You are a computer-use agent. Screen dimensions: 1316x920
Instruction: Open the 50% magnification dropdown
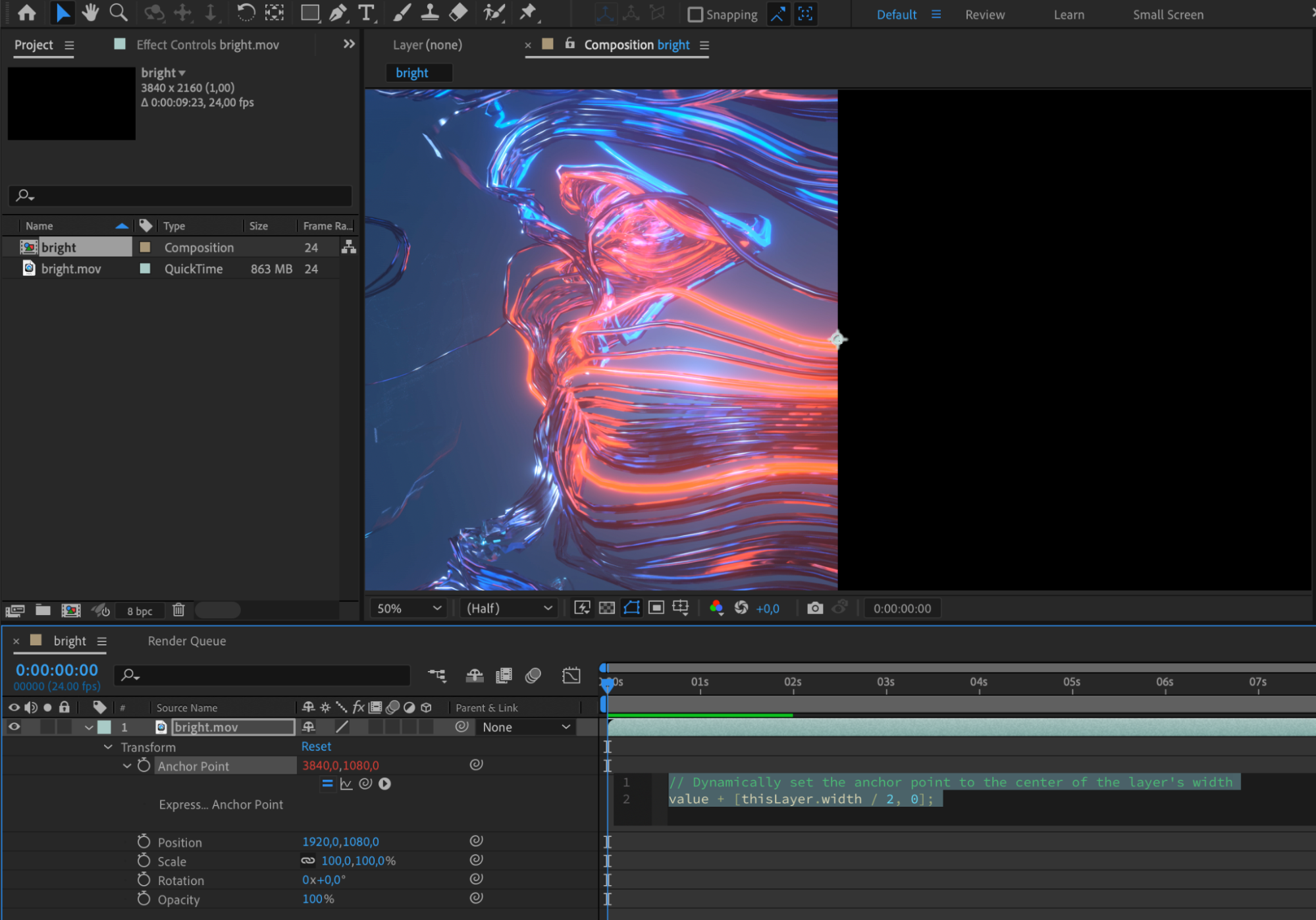(408, 608)
